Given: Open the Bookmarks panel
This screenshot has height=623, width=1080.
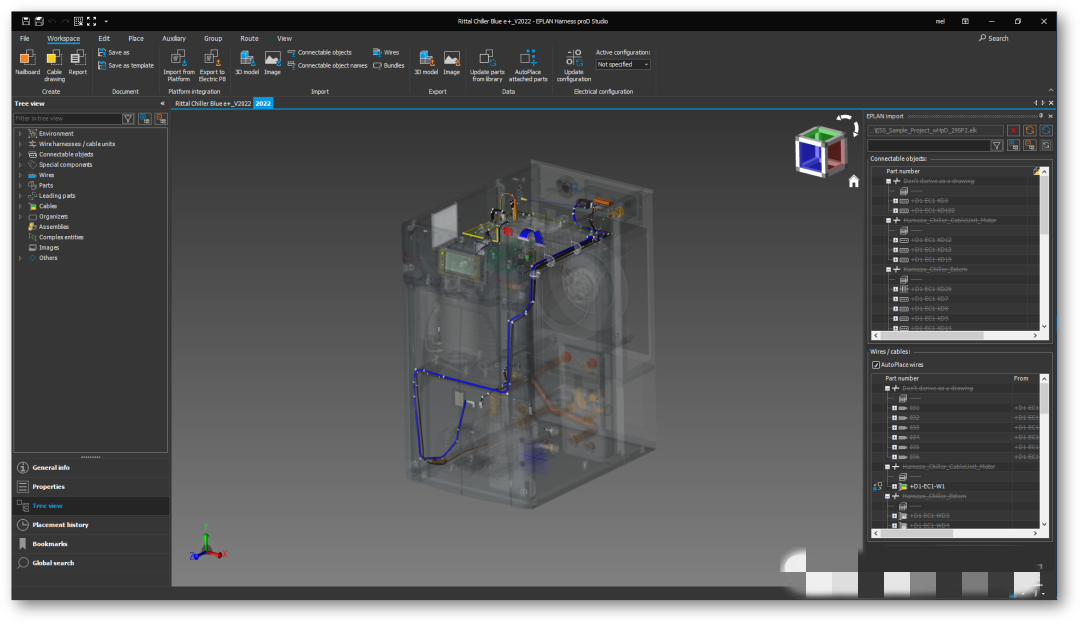Looking at the screenshot, I should pos(90,544).
